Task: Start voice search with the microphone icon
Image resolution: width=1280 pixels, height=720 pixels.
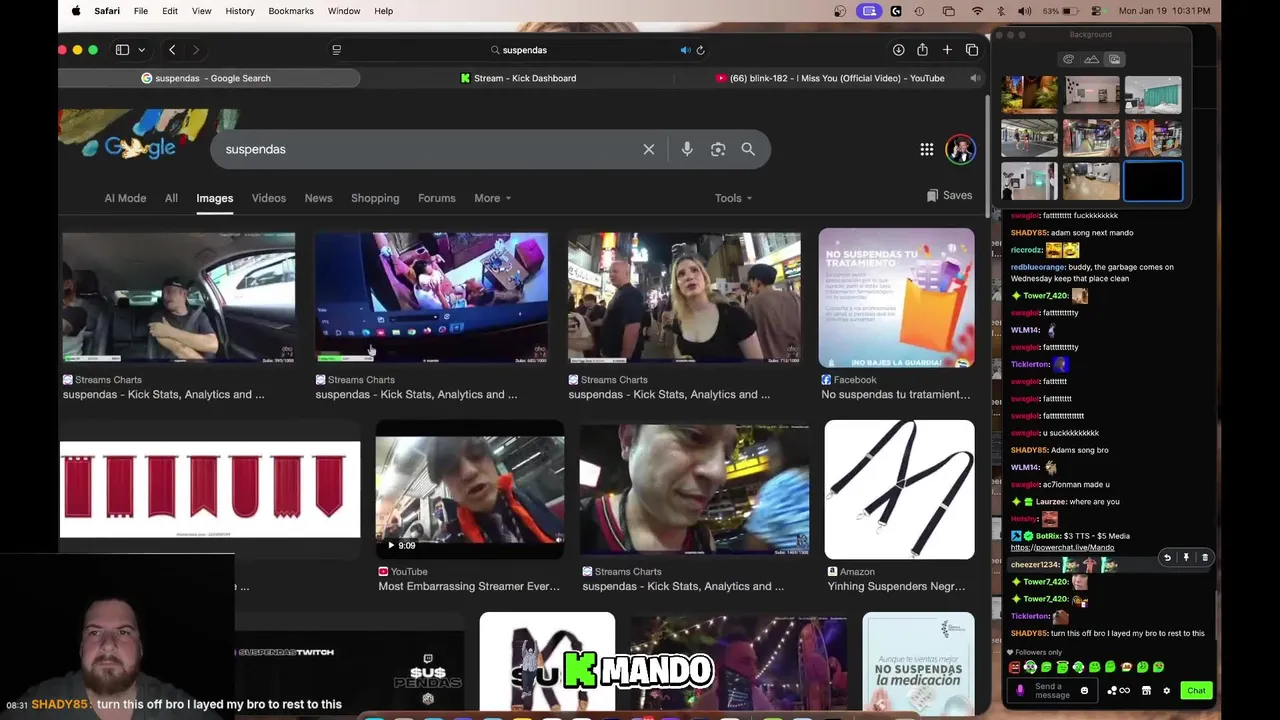Action: 687,149
